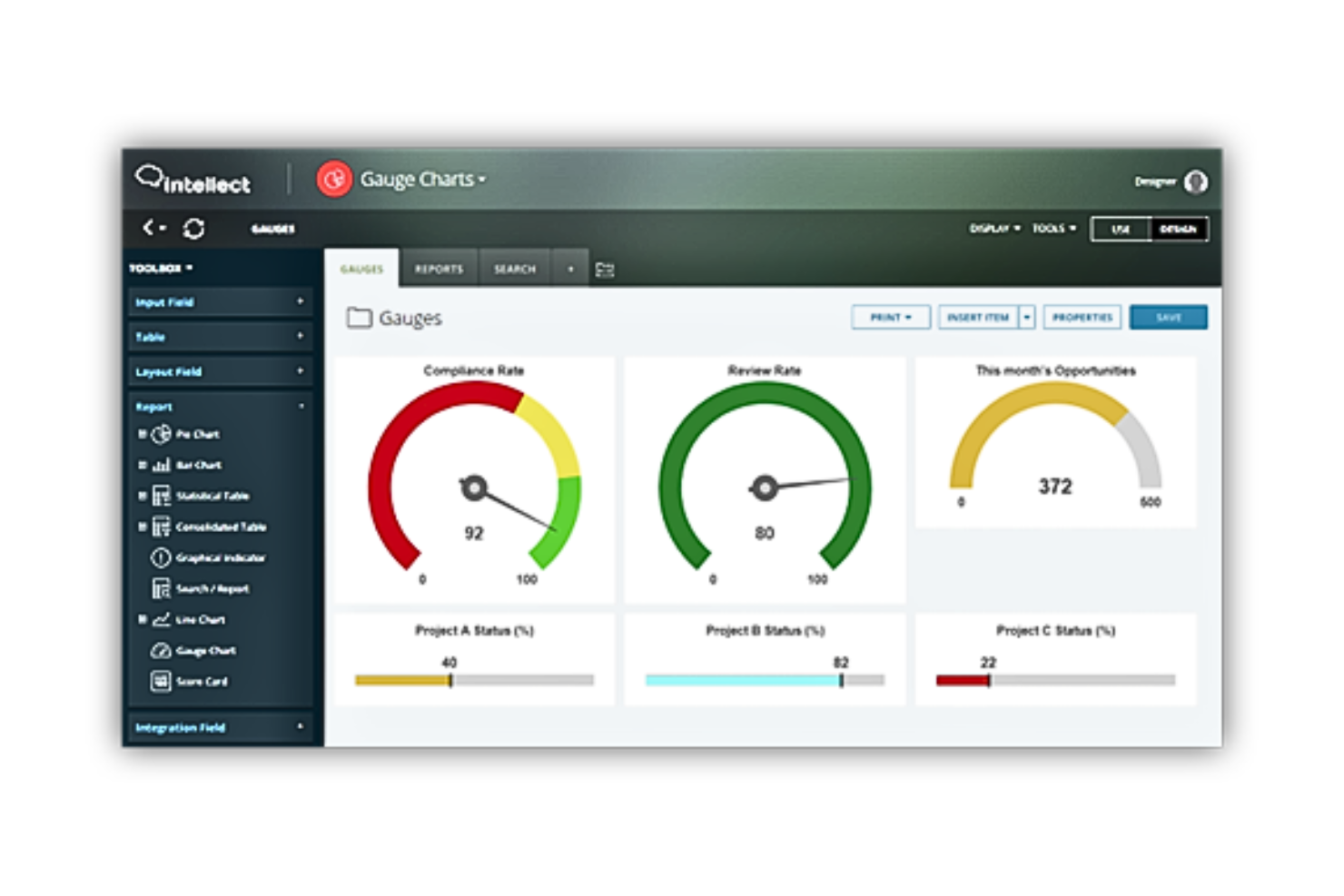Click the Project A Status progress bar
1344x896 pixels.
473,678
